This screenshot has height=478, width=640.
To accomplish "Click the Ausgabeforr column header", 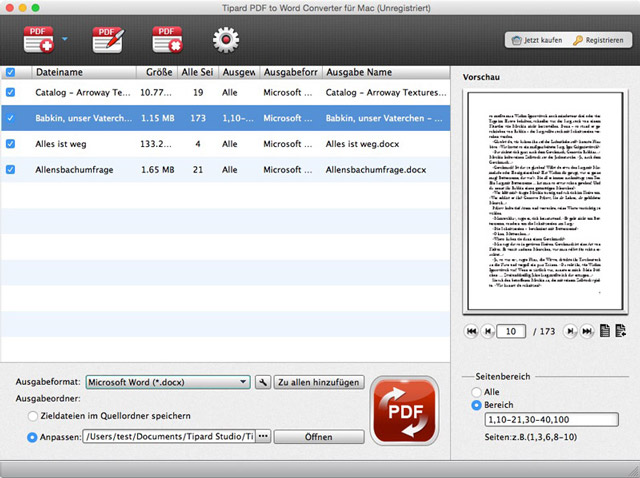I will 291,72.
